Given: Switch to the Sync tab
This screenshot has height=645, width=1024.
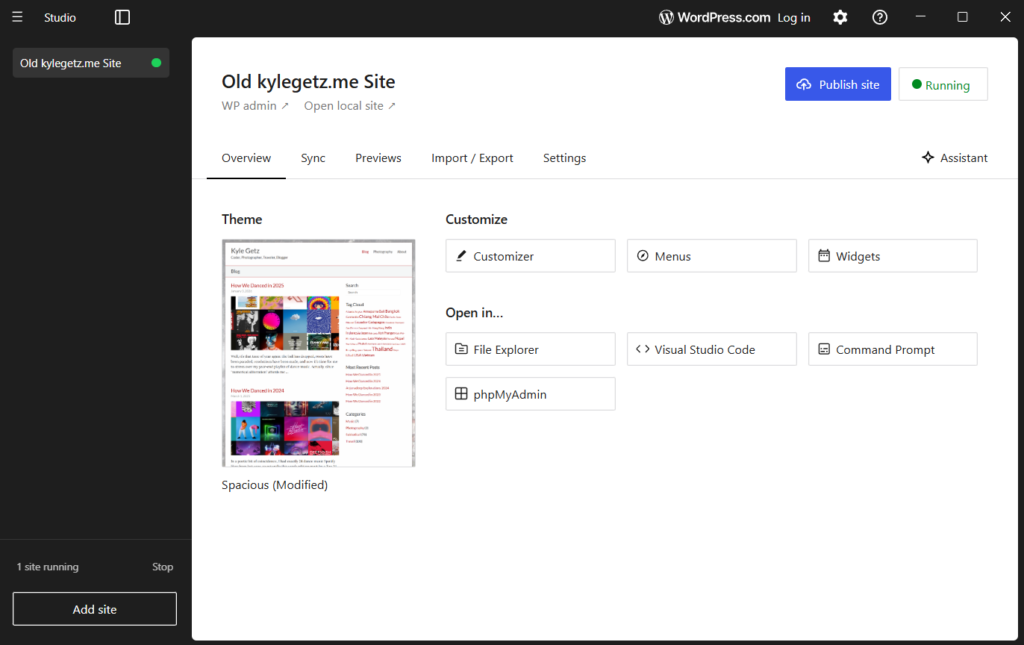Looking at the screenshot, I should tap(313, 158).
